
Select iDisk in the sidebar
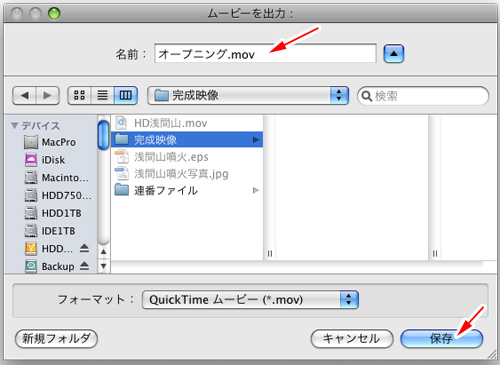(50, 160)
